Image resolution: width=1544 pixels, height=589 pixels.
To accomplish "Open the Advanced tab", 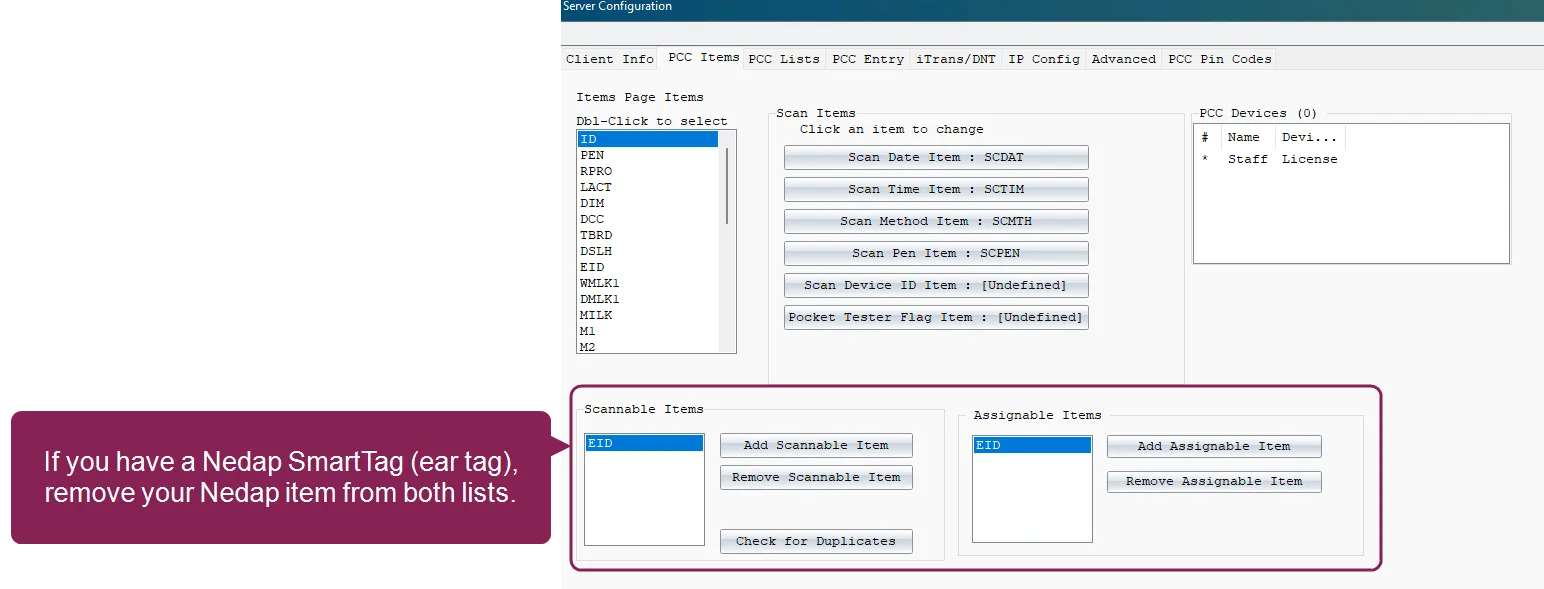I will coord(1124,59).
